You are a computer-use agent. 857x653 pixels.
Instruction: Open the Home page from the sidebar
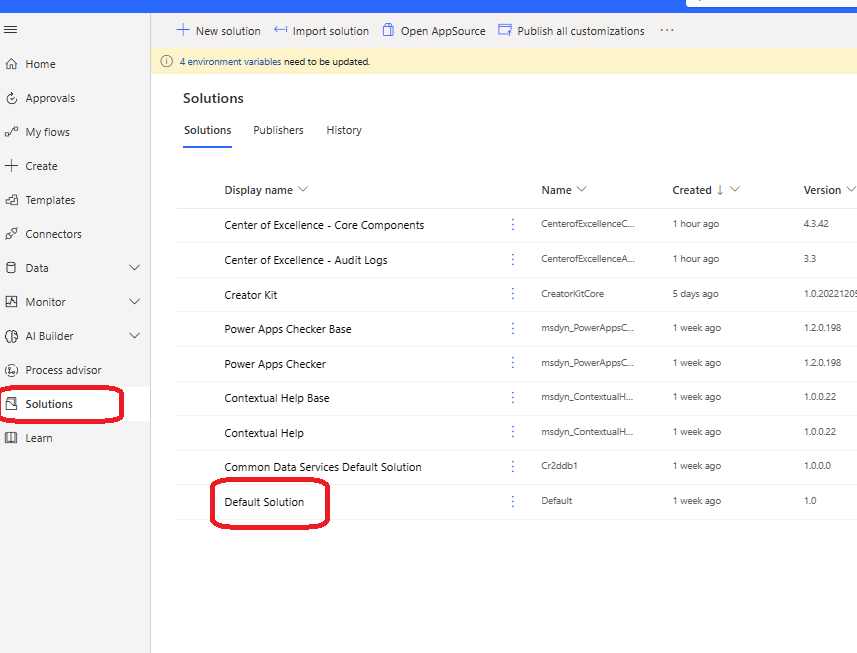coord(40,63)
